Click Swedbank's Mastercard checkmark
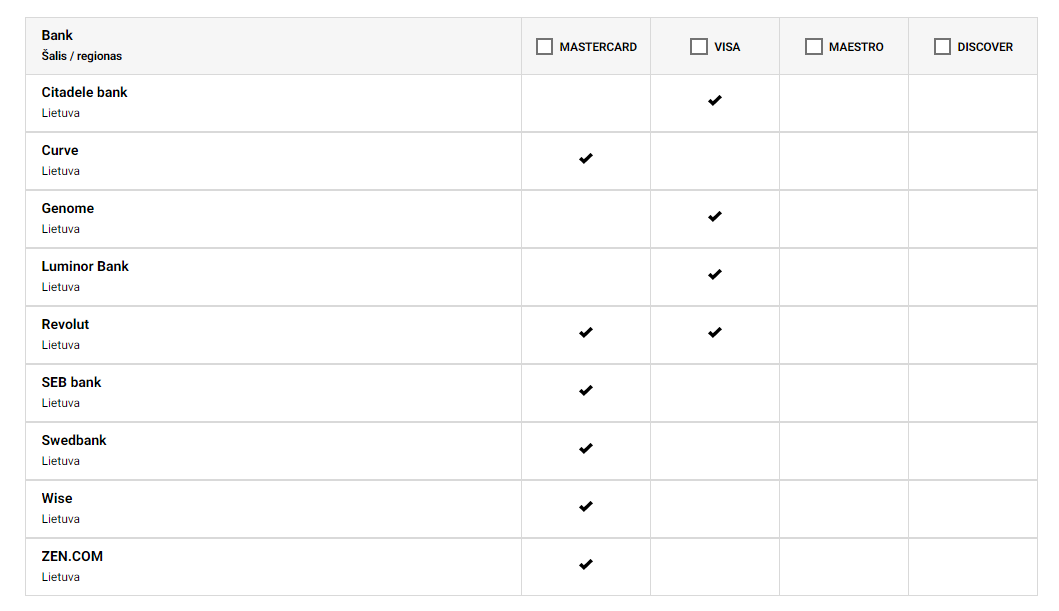 click(x=586, y=449)
